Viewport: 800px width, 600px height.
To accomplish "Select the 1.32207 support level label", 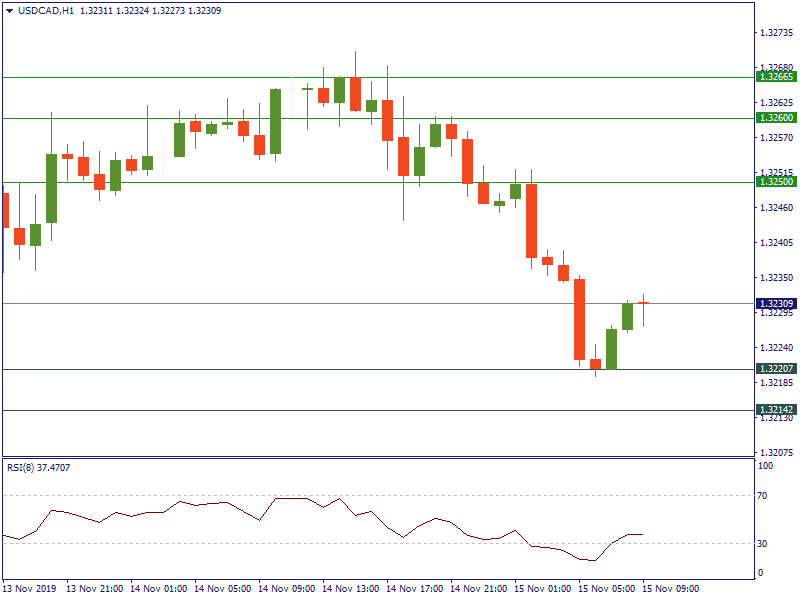I will (x=776, y=369).
